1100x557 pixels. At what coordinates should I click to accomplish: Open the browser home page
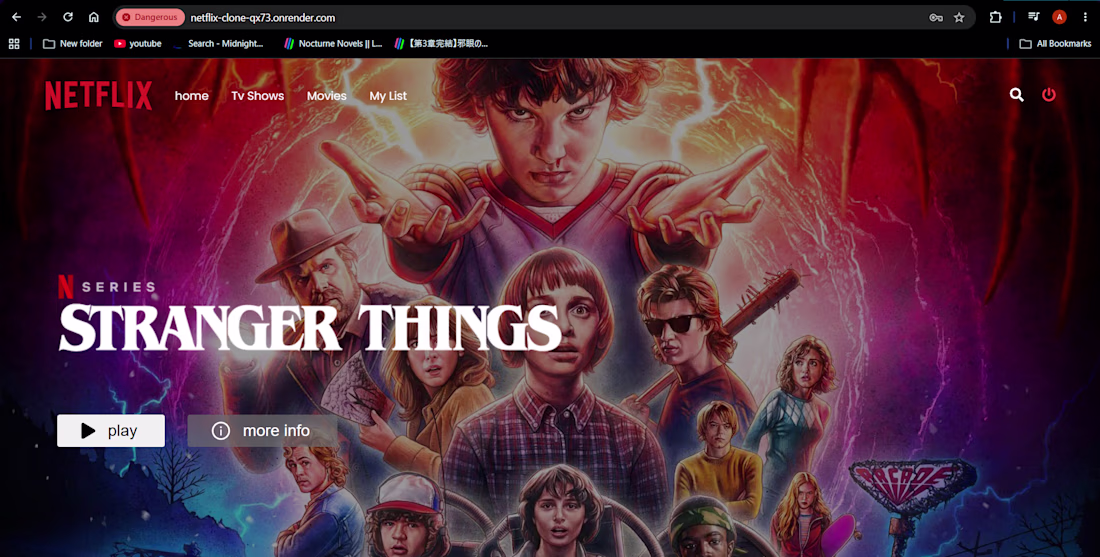(x=93, y=18)
